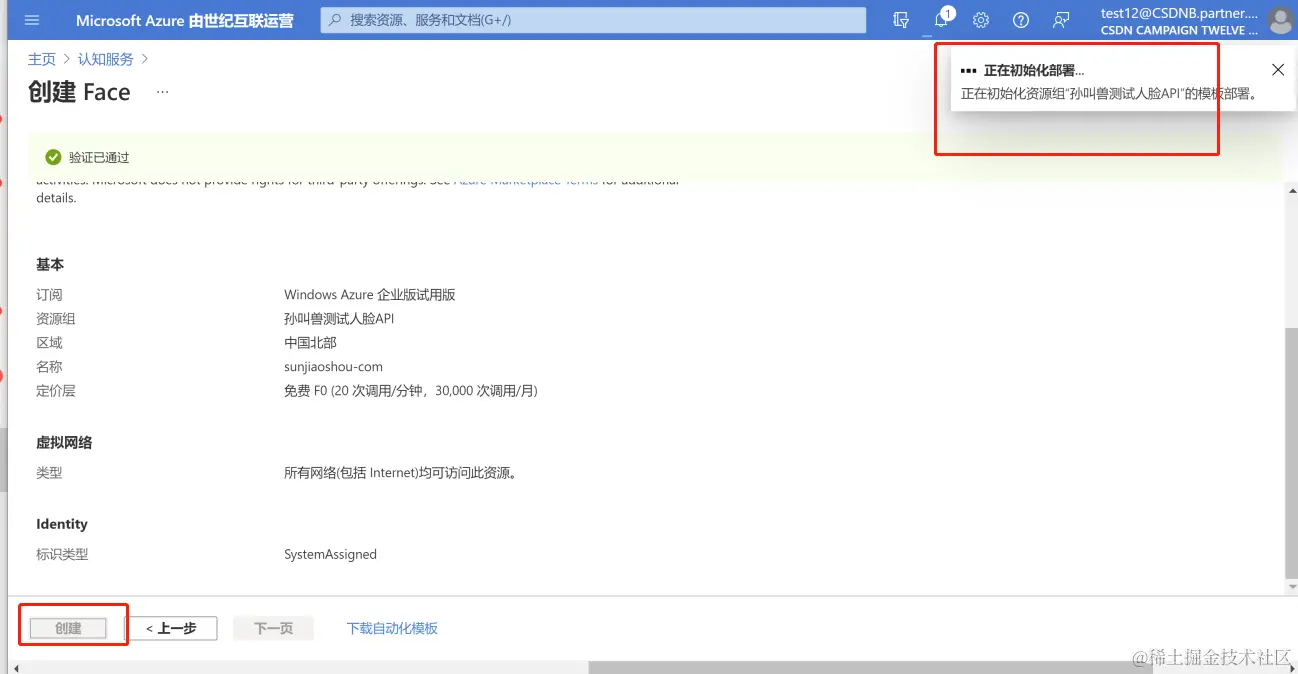Click the 正在初始化部署 notification title

click(x=1034, y=71)
